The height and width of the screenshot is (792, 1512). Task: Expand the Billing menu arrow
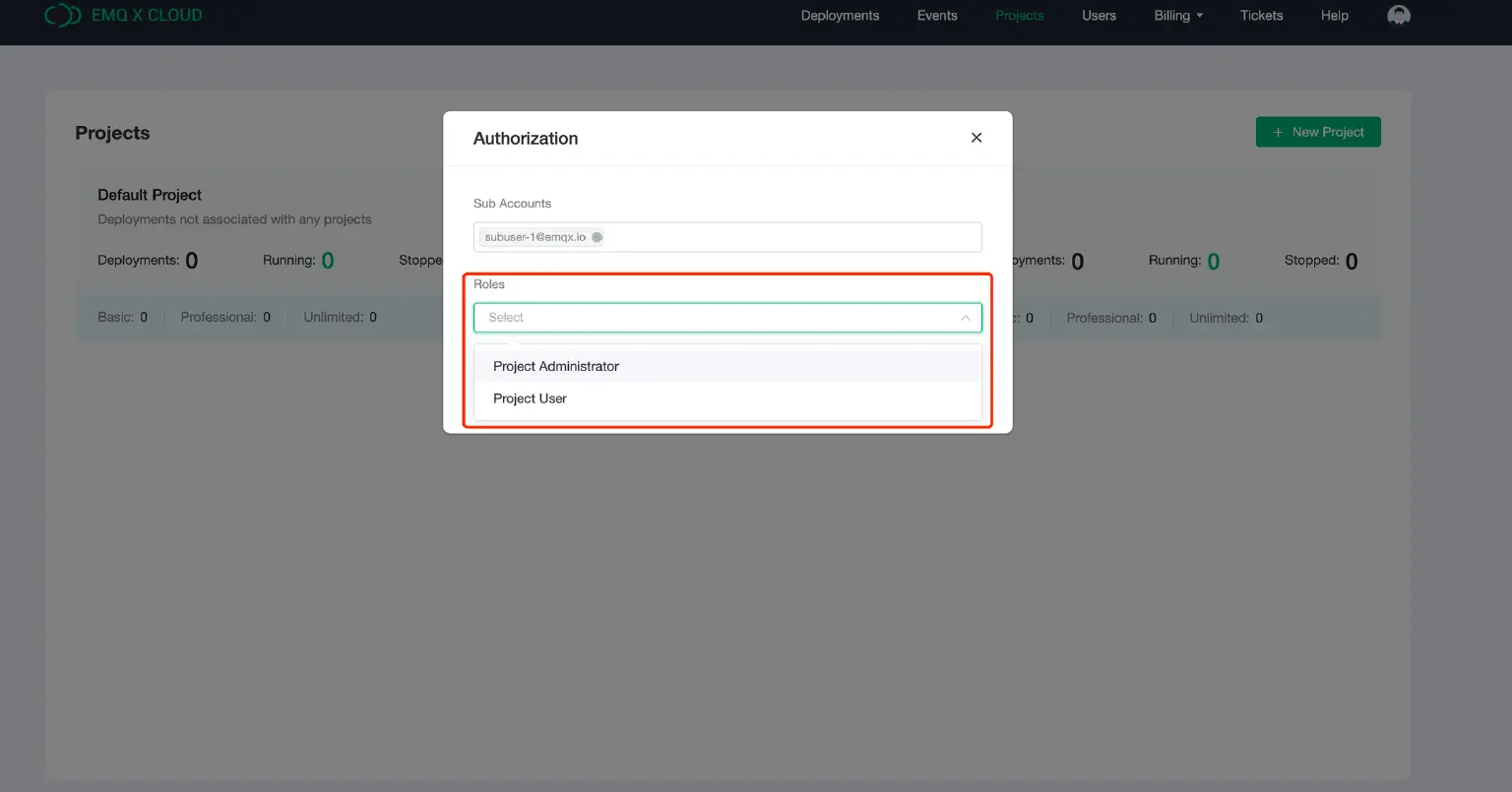1200,16
